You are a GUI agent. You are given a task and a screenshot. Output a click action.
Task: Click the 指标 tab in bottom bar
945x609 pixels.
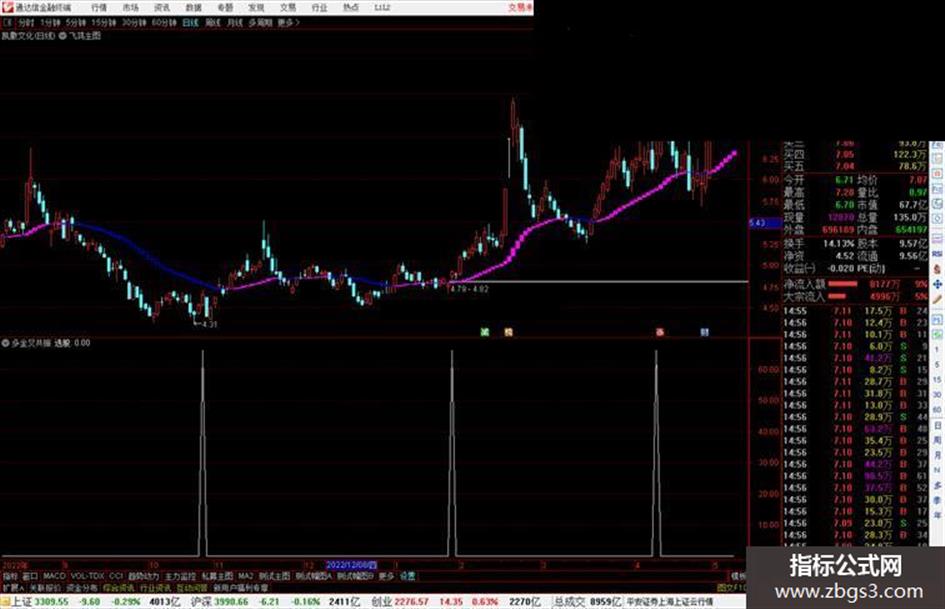click(10, 576)
